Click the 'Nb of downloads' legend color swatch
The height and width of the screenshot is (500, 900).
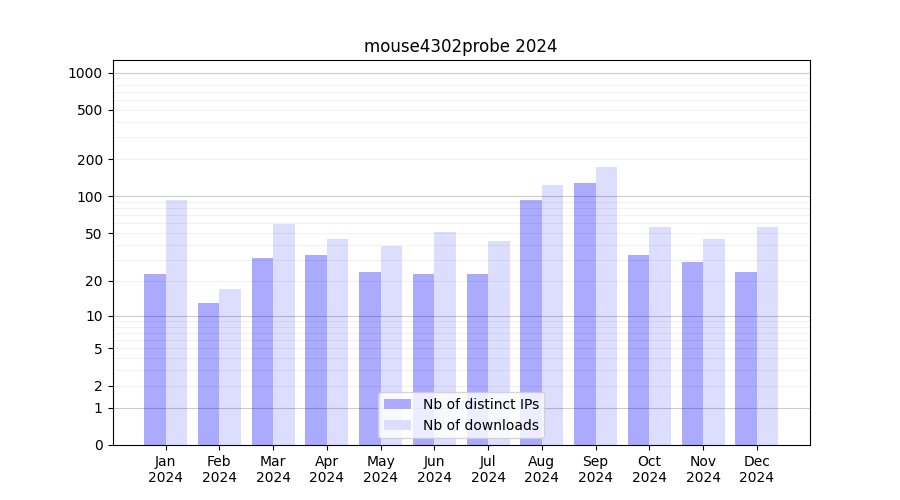397,425
